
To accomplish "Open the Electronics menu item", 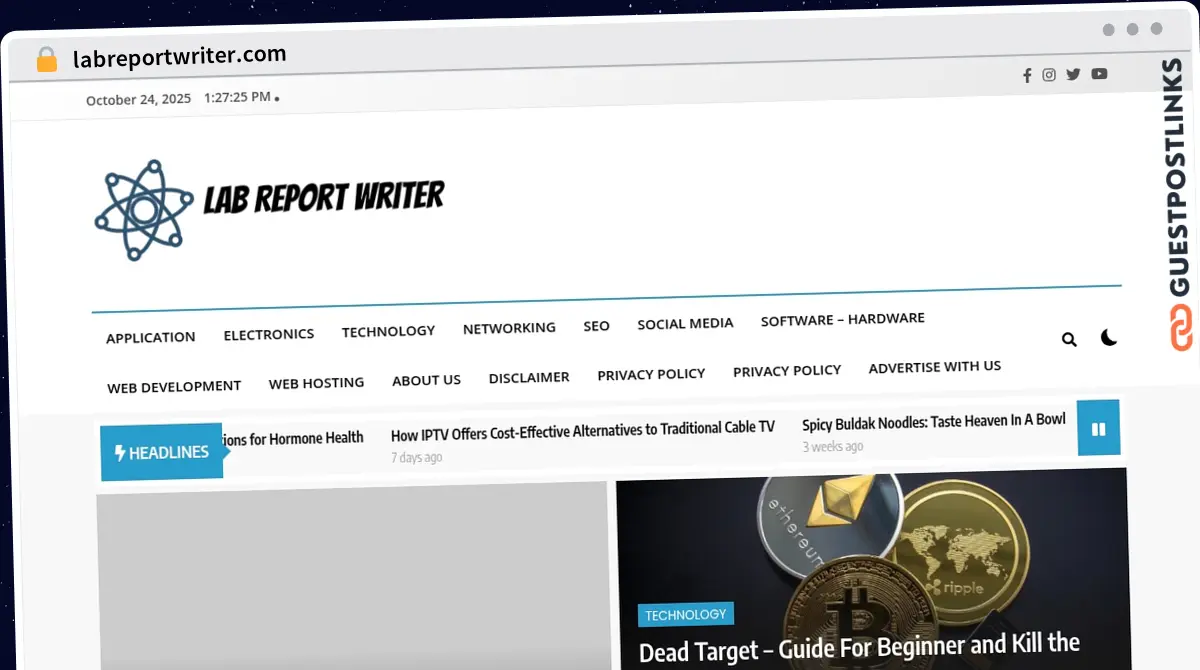I will (x=269, y=334).
